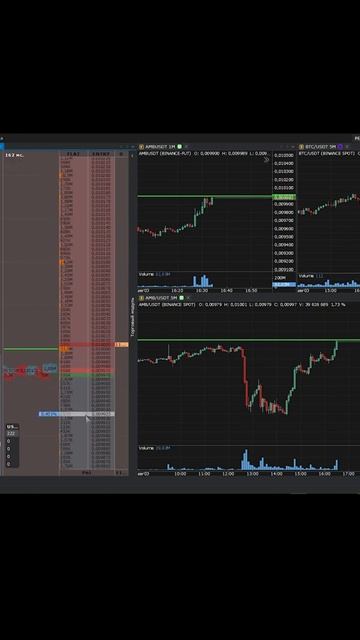This screenshot has height=640, width=360.
Task: Click double-chevron icon on AMB/USDT 1M chart
Action: point(267,160)
